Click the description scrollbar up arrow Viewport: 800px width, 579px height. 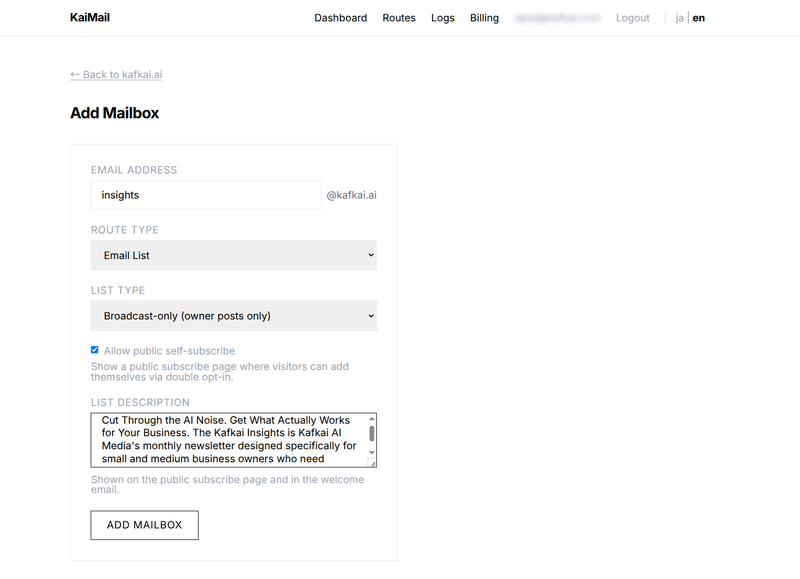(372, 419)
